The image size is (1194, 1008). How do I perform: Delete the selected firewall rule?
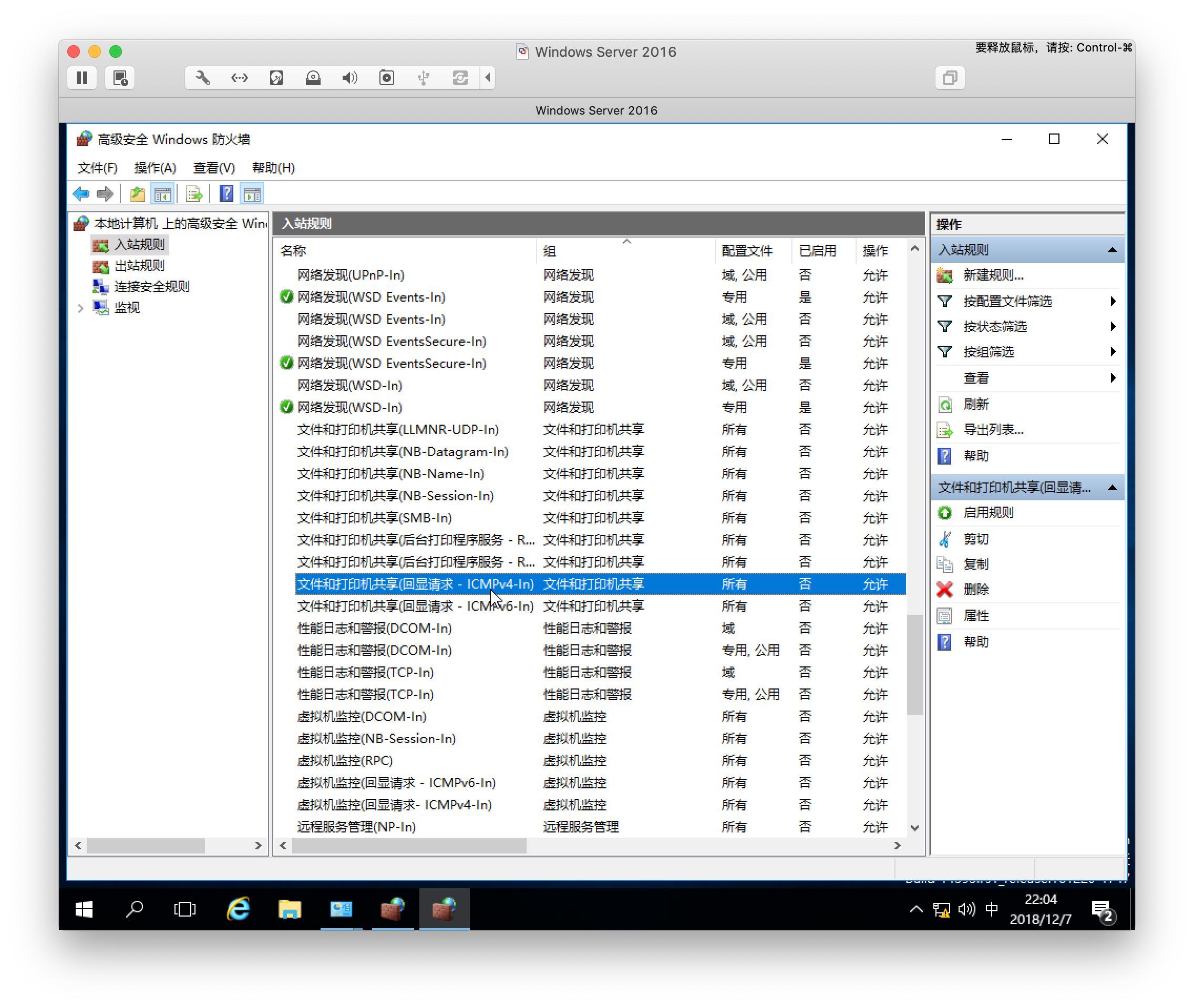tap(976, 589)
